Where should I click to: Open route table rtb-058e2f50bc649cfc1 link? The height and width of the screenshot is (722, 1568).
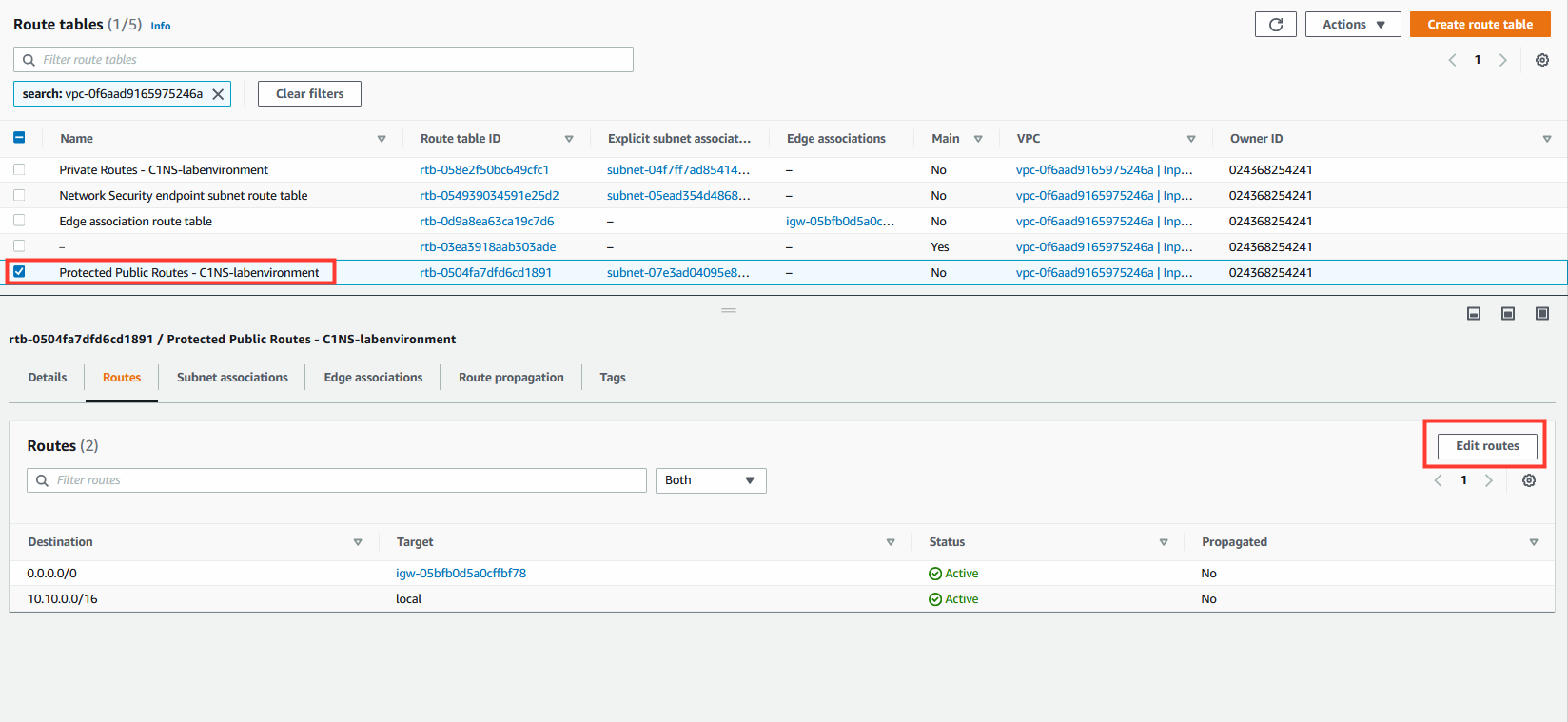click(x=484, y=170)
